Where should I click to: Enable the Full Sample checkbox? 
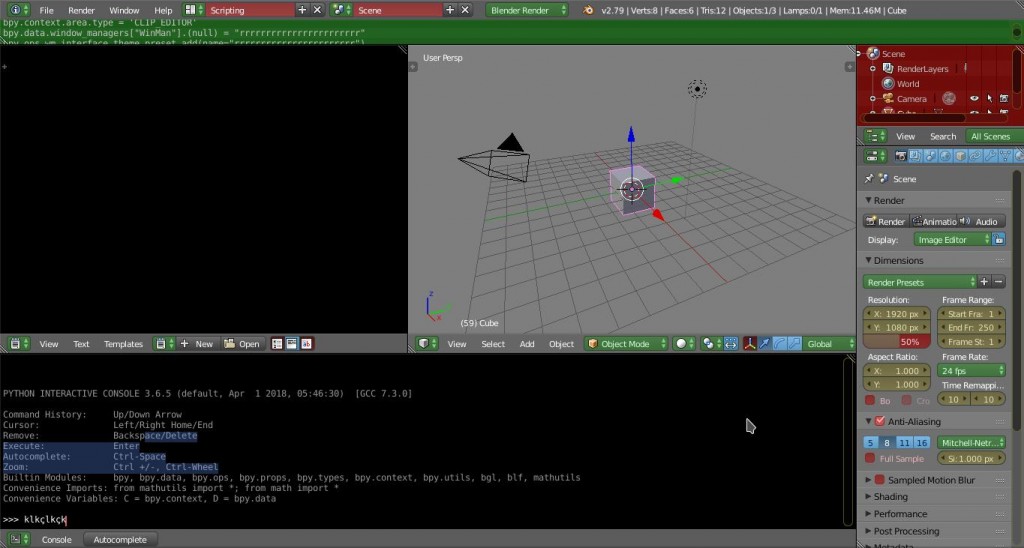click(870, 458)
